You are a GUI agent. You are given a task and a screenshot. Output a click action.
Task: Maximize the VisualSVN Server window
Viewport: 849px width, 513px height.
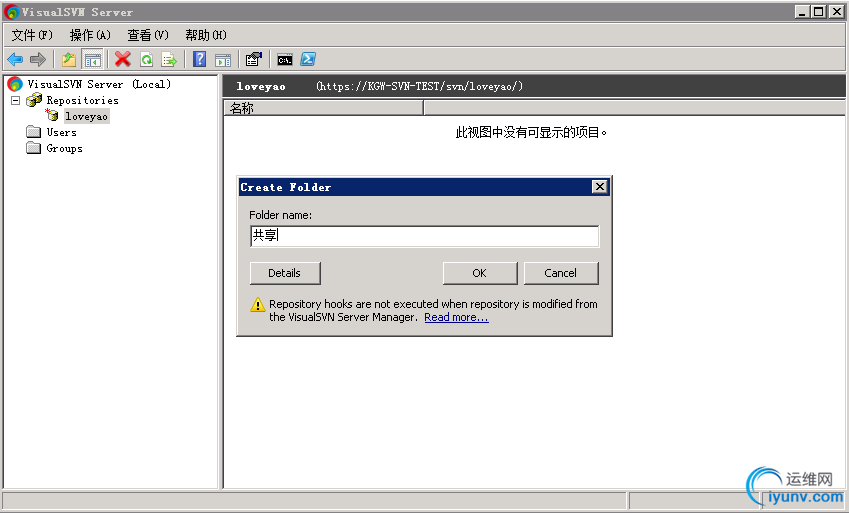[x=819, y=11]
